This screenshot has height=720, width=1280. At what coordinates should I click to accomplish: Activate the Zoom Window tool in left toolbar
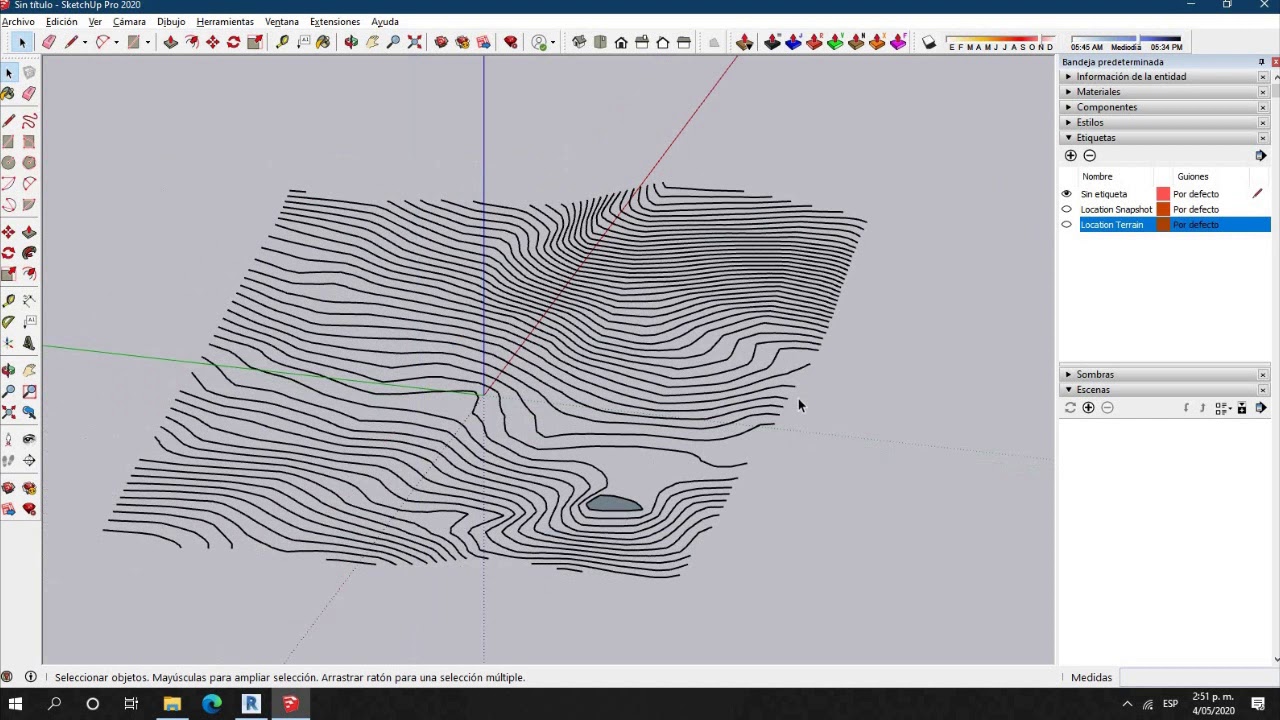tap(29, 391)
